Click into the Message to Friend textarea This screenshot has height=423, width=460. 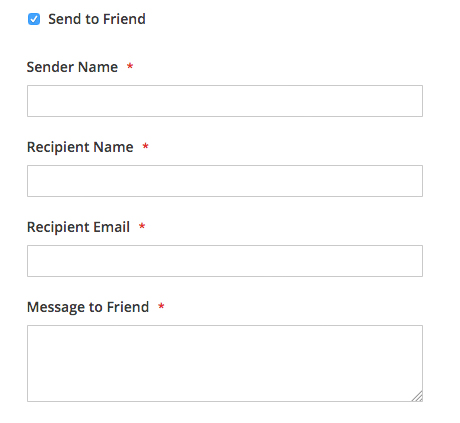225,363
